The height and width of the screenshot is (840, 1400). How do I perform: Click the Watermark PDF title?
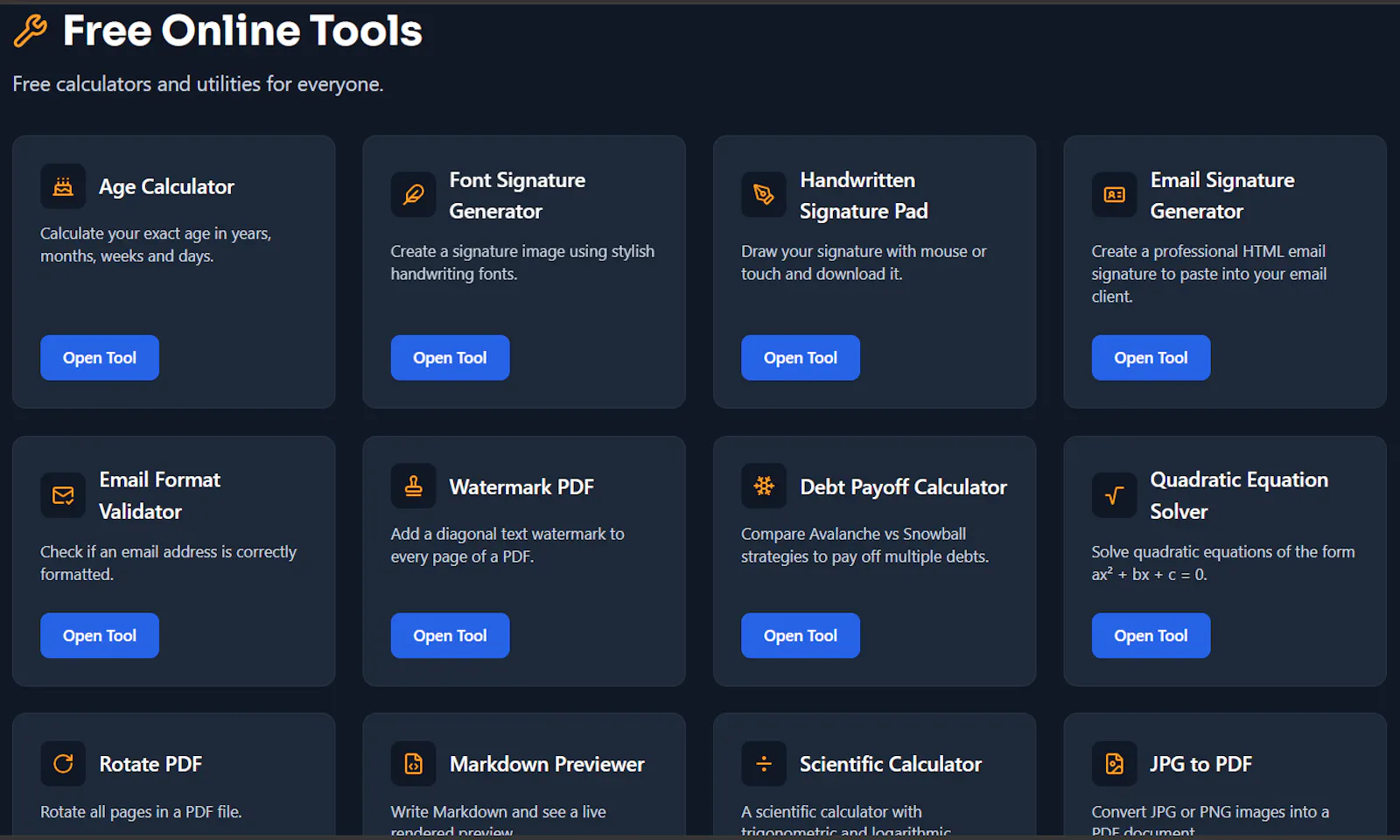(521, 486)
